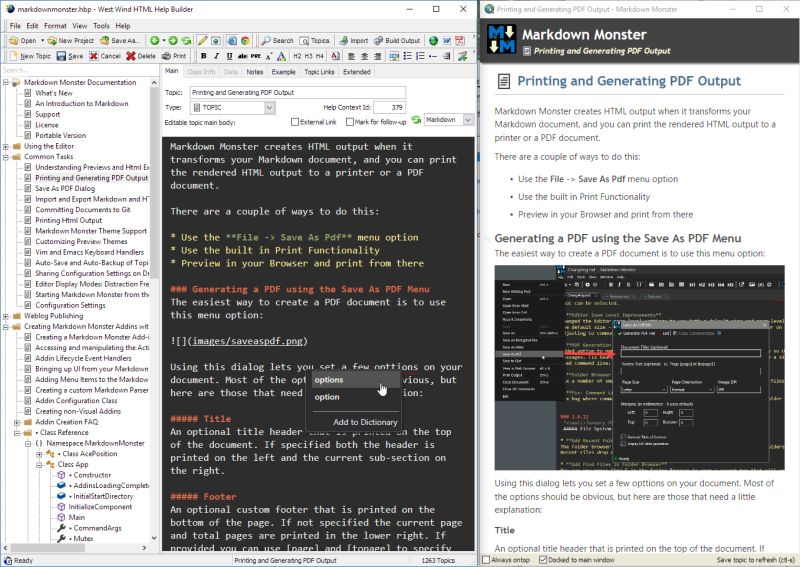This screenshot has height=567, width=800.
Task: Switch to the Notes tab
Action: coord(255,72)
